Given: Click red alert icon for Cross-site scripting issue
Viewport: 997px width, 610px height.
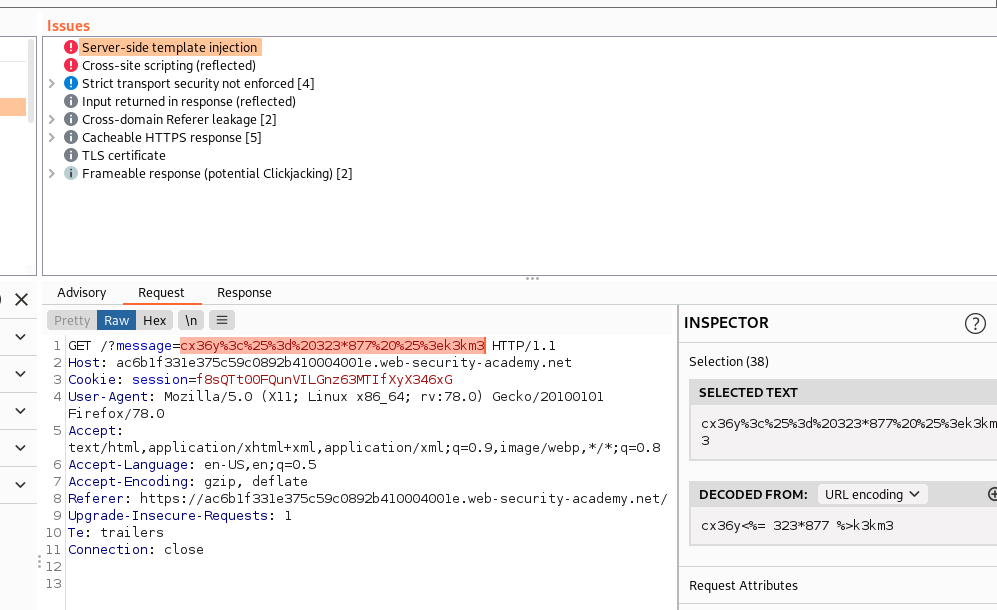Looking at the screenshot, I should (71, 66).
